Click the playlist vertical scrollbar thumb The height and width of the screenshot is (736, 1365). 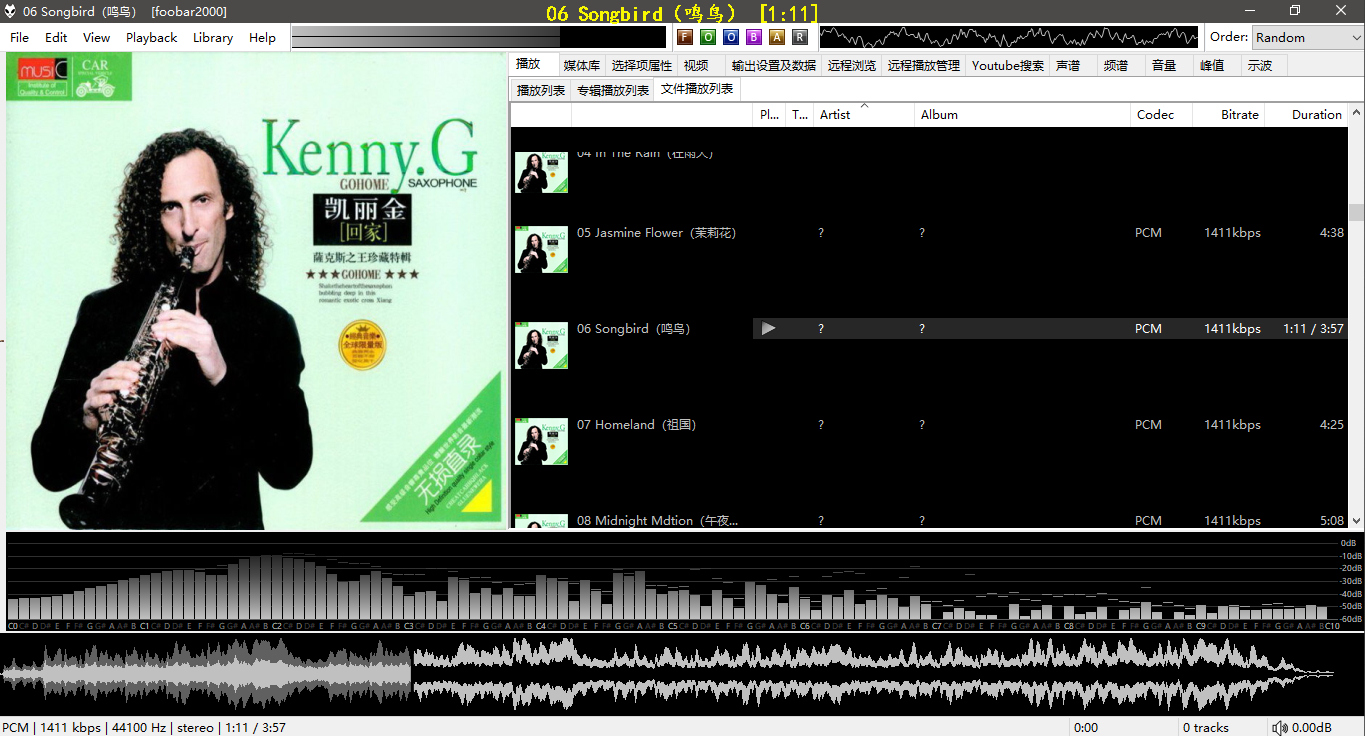(x=1356, y=212)
